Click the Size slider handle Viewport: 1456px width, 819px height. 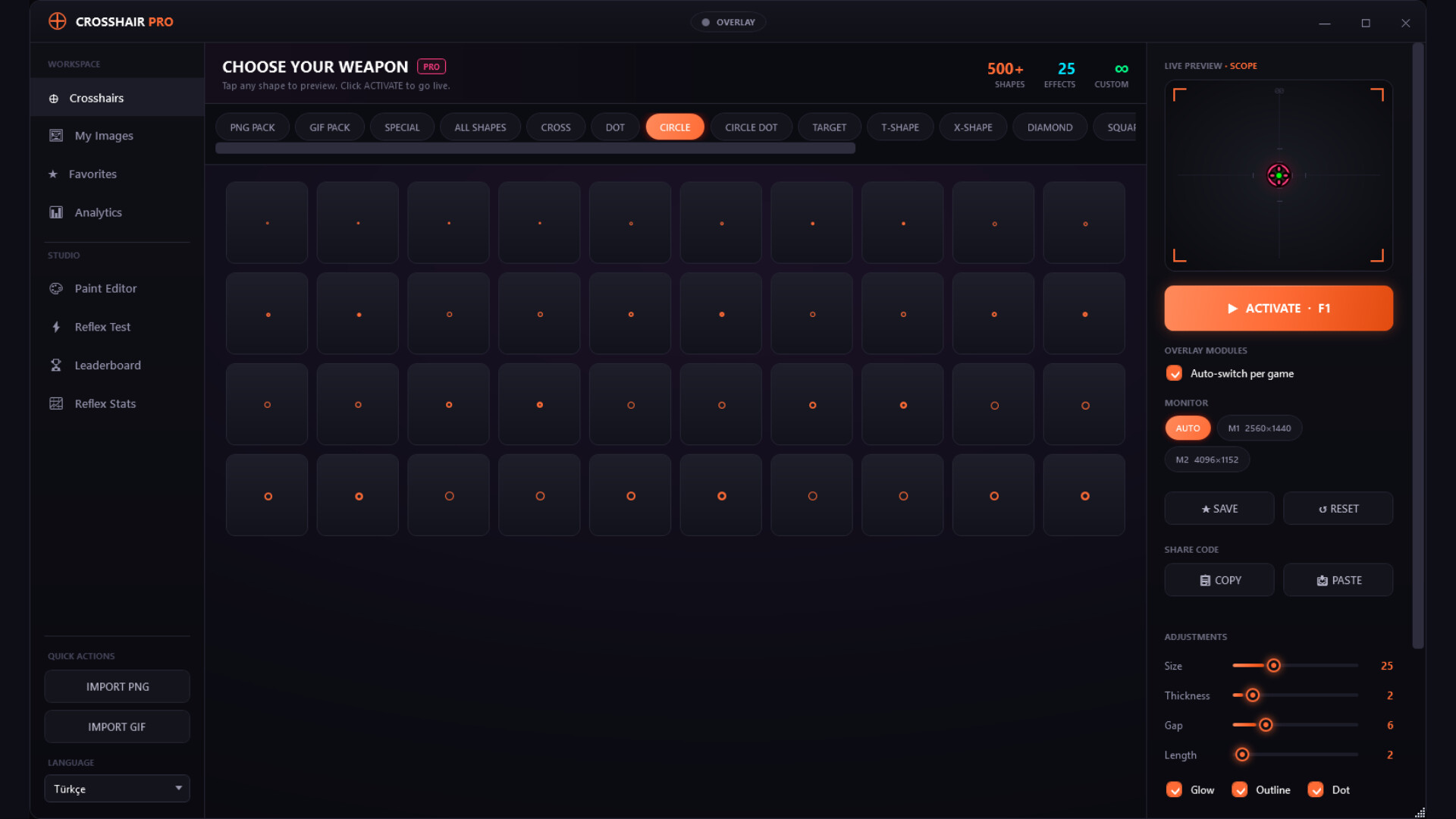1274,665
